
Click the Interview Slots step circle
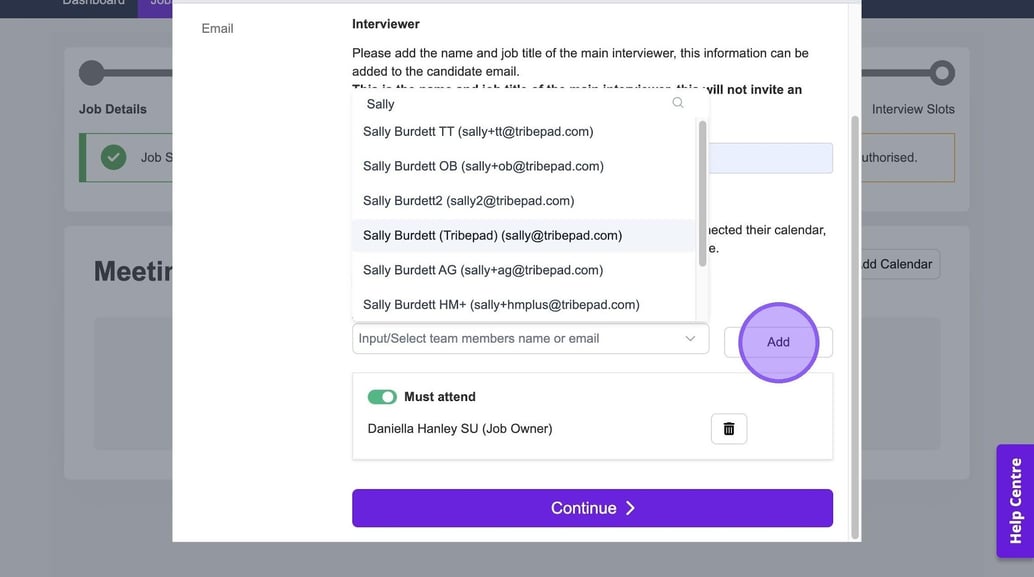click(x=941, y=73)
